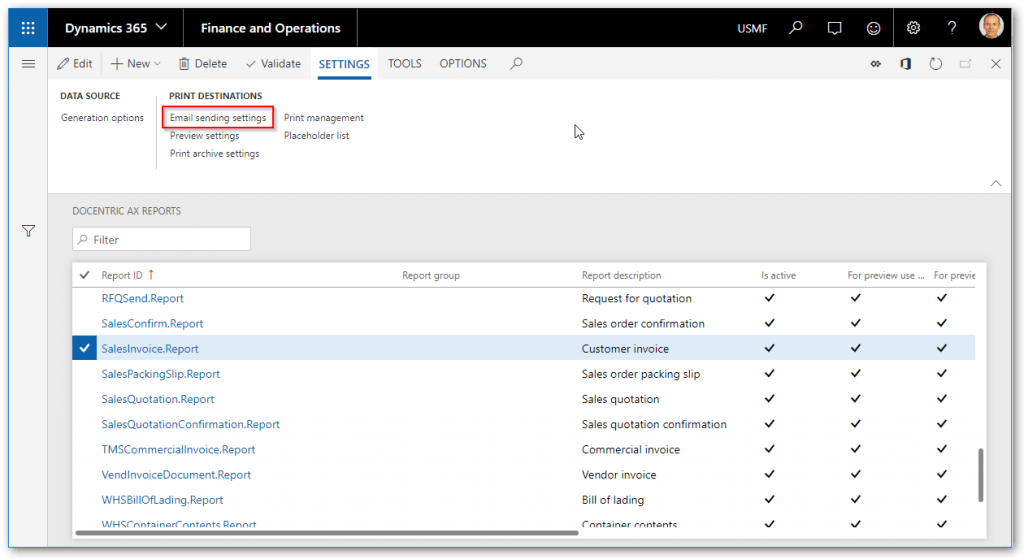The width and height of the screenshot is (1024, 559).
Task: Open the app launcher waffle icon
Action: click(x=28, y=28)
